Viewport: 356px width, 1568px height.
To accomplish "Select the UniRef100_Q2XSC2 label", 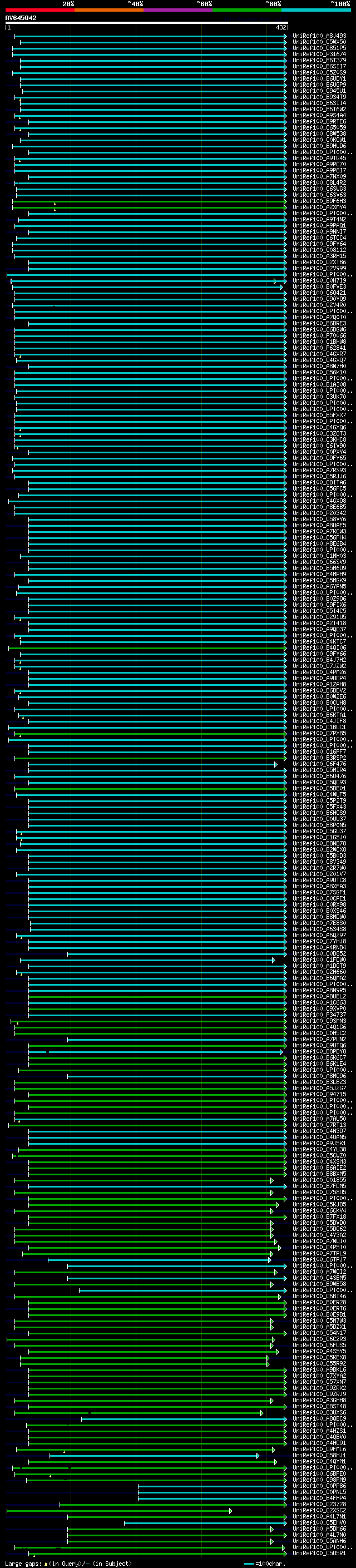I will (x=319, y=1510).
